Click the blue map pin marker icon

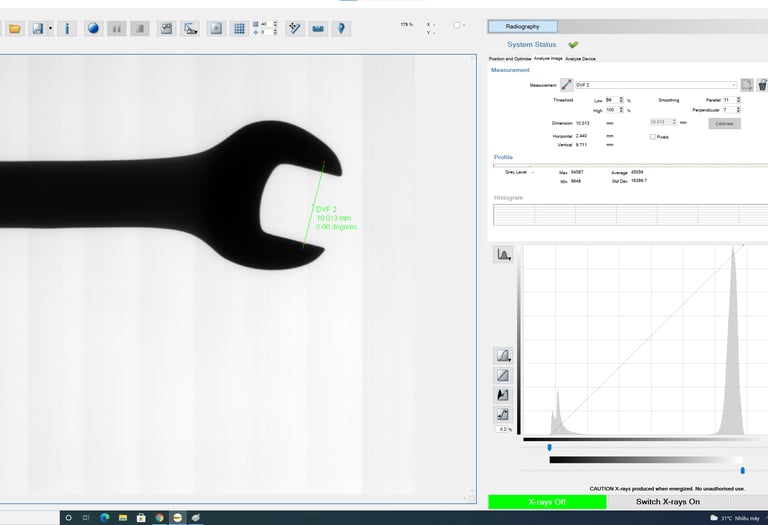pyautogui.click(x=341, y=29)
